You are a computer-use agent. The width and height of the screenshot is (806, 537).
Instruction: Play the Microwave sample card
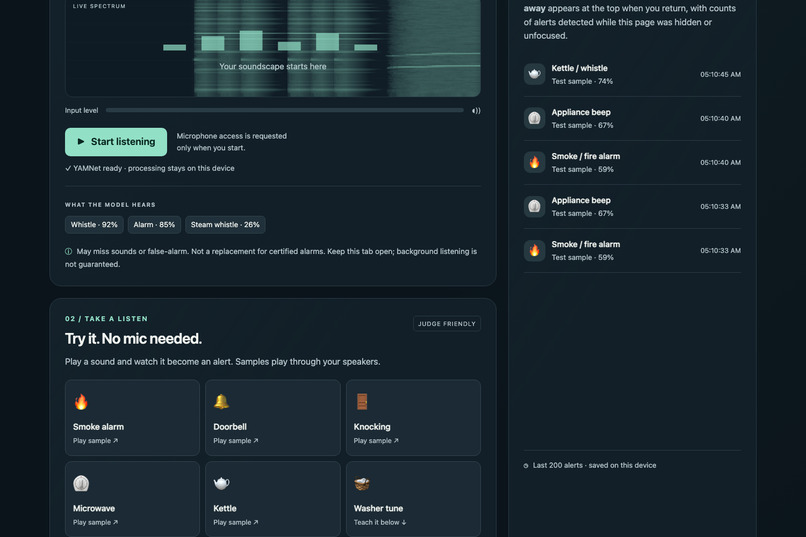click(132, 499)
